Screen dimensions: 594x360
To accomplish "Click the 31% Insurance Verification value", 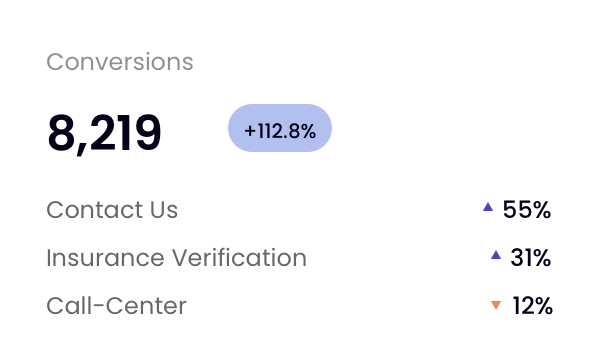I will click(530, 258).
